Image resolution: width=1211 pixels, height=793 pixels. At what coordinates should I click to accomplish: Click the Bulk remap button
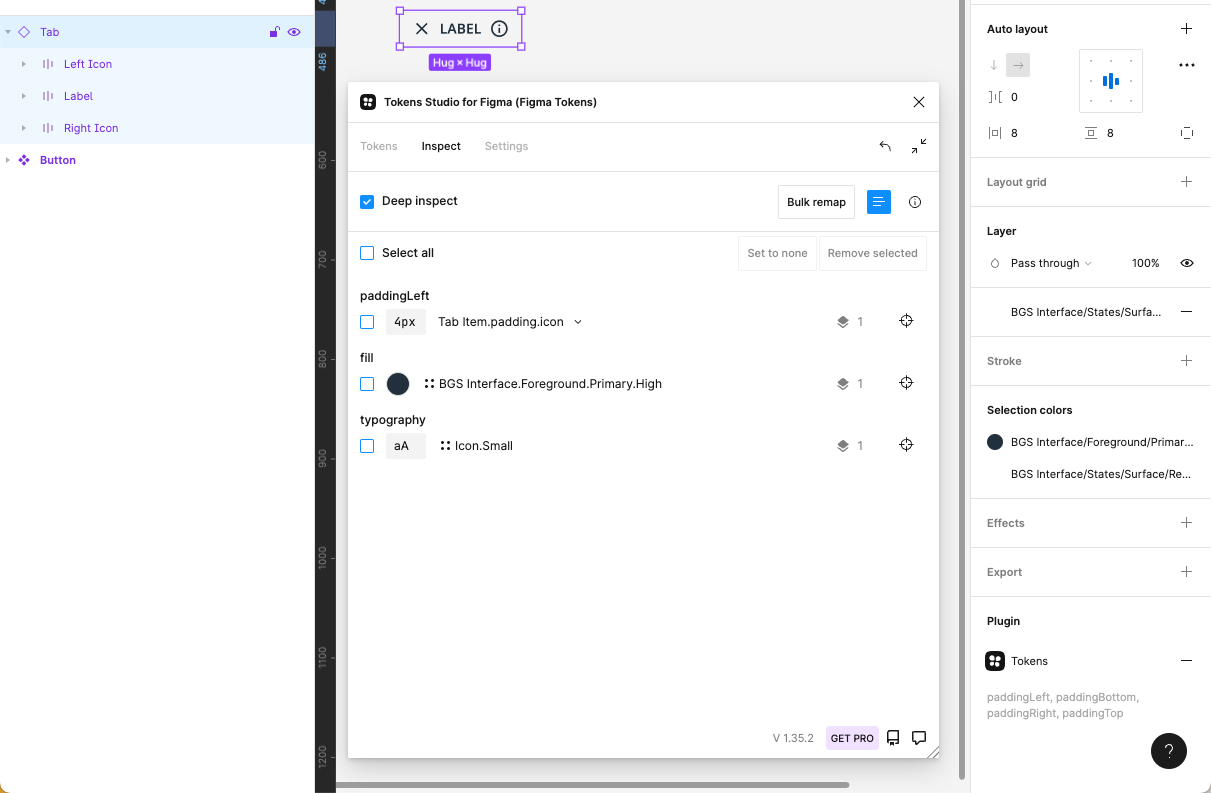pyautogui.click(x=816, y=201)
